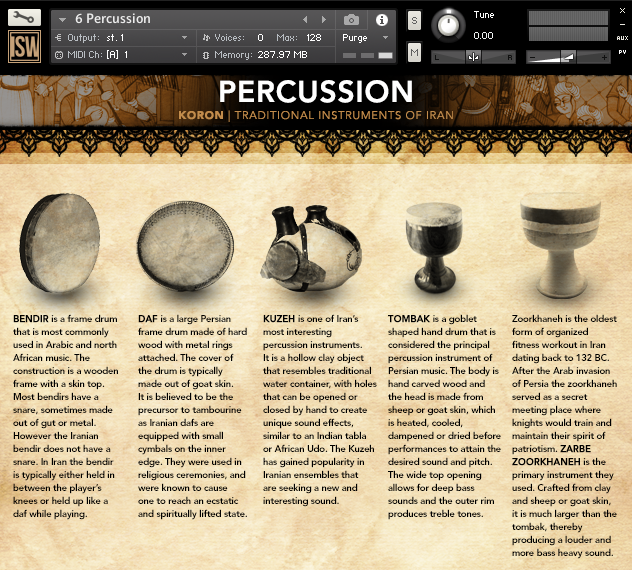Click the Output routing icon
Screen dimensions: 632x570
click(58, 38)
